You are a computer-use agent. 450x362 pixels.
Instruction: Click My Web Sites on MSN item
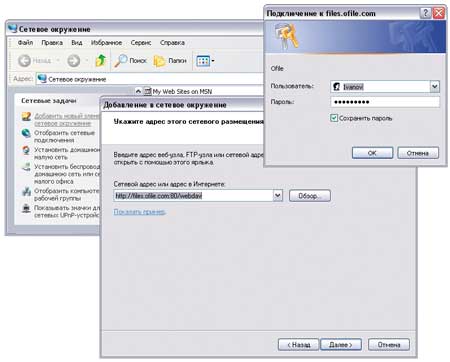(x=178, y=91)
